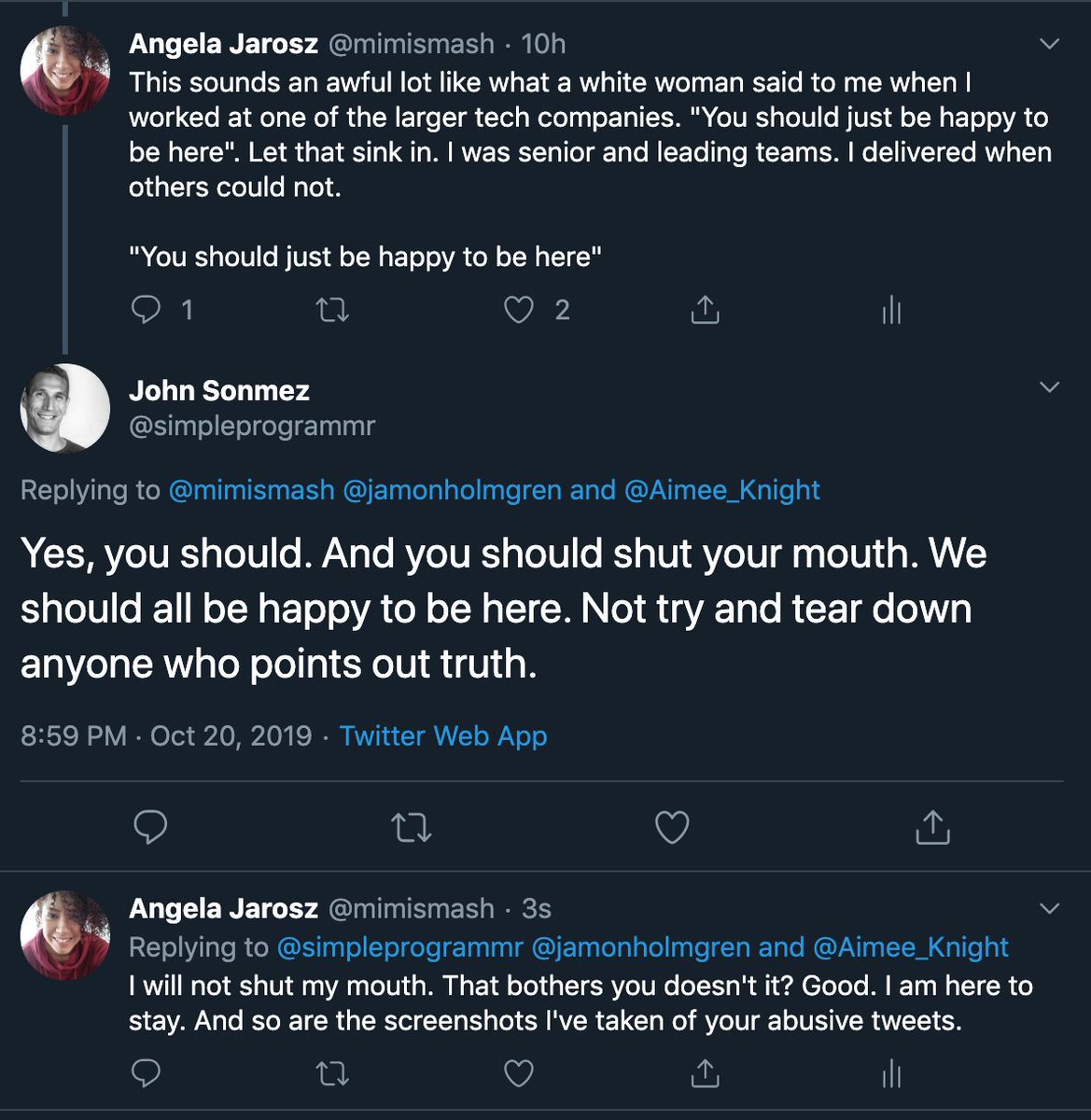View analytics for Angela's latest reply

click(891, 1073)
